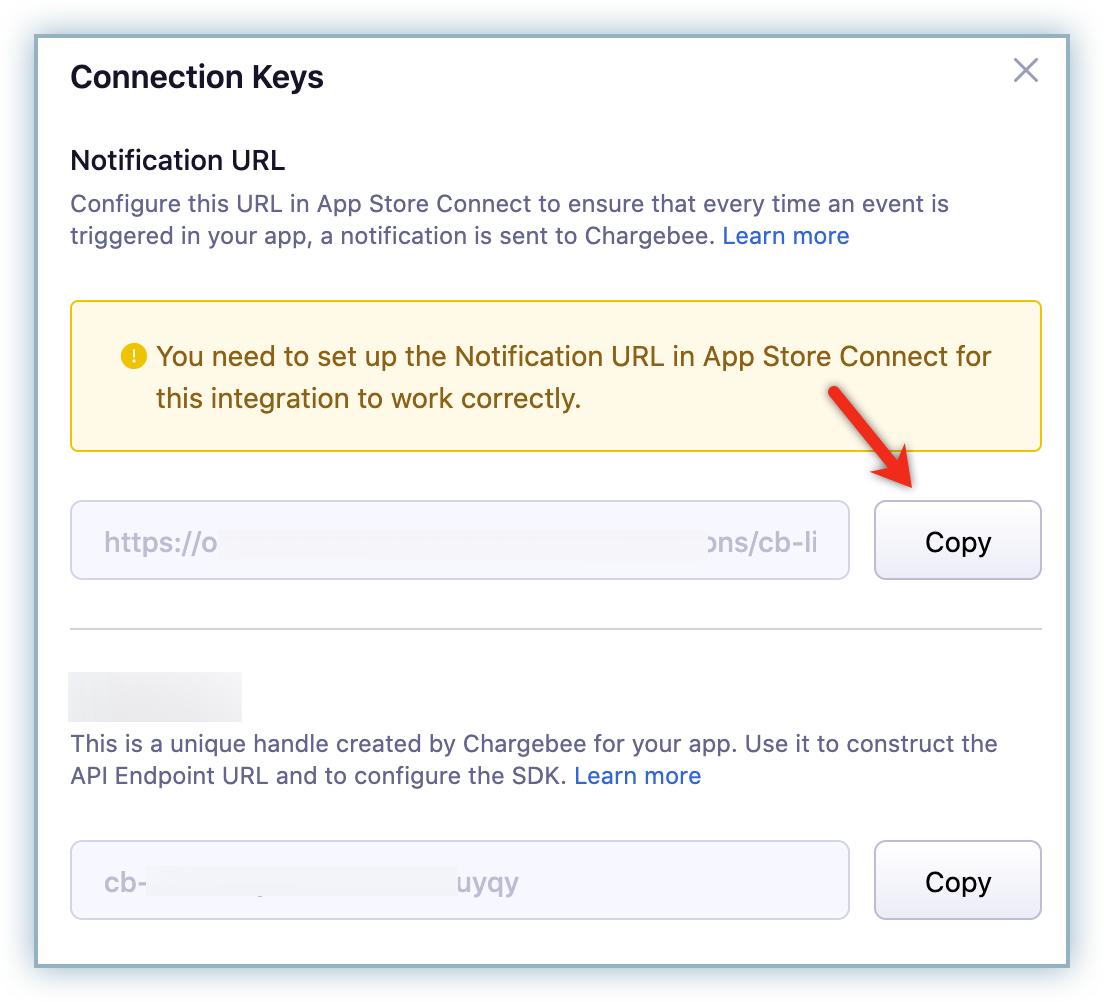Screen dimensions: 1104x1002
Task: Open Learn more link about SDK configuration
Action: pyautogui.click(x=637, y=776)
